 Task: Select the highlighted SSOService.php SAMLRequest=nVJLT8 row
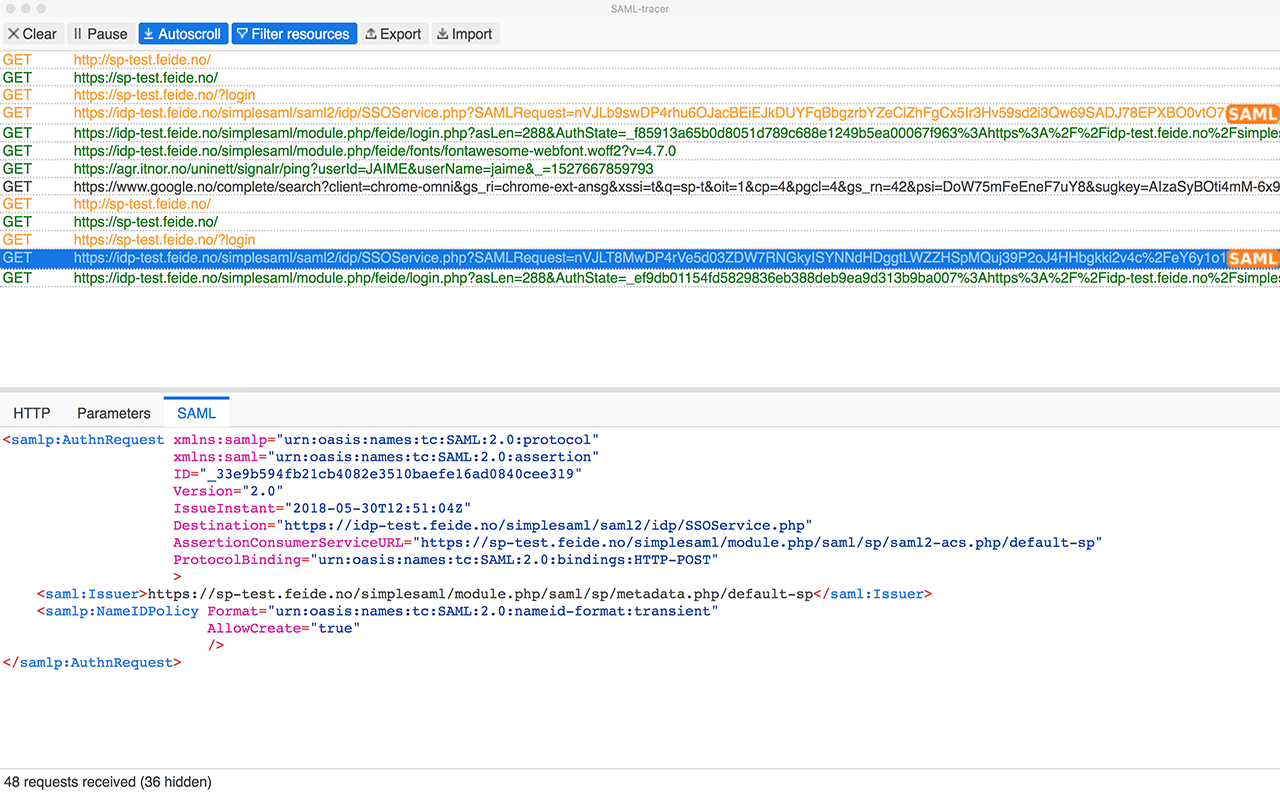(640, 258)
